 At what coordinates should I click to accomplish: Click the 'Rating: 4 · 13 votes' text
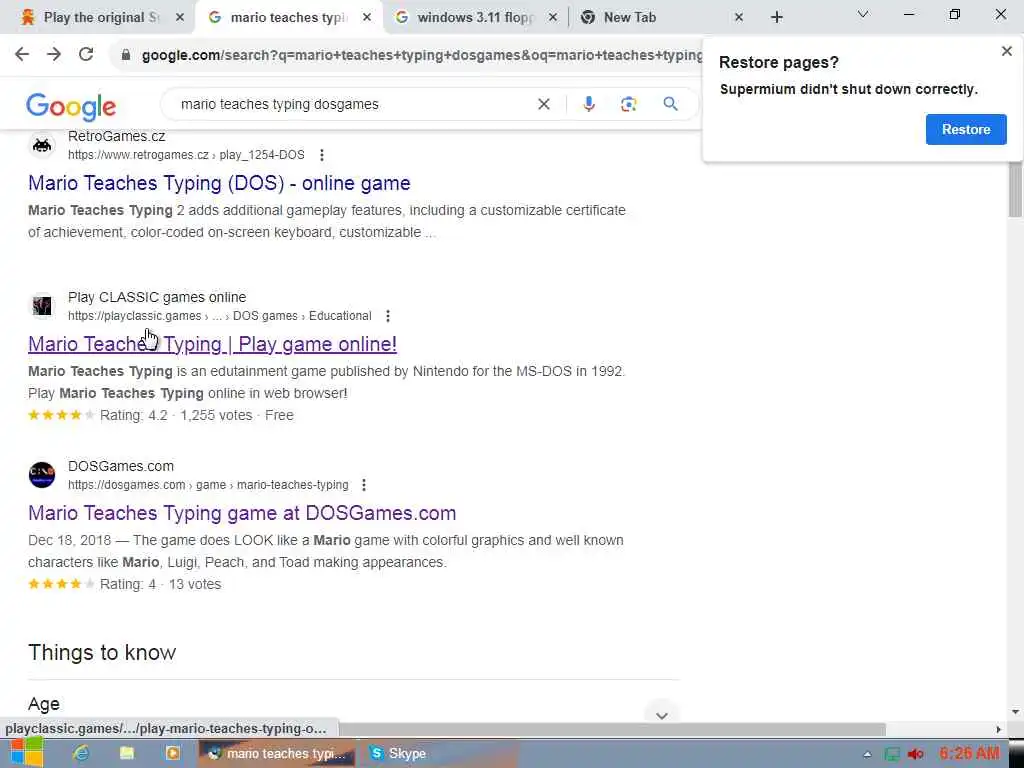coord(161,584)
